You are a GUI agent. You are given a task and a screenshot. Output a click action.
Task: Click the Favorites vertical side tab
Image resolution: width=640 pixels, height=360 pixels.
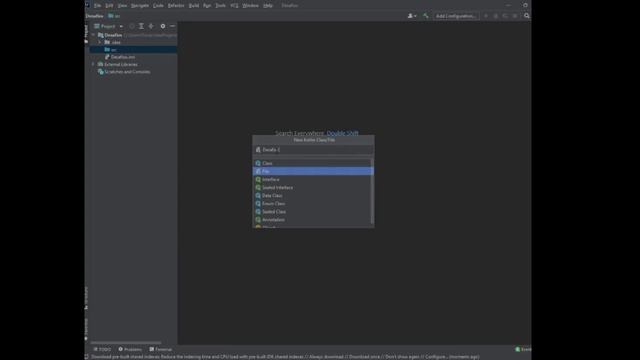pyautogui.click(x=86, y=329)
